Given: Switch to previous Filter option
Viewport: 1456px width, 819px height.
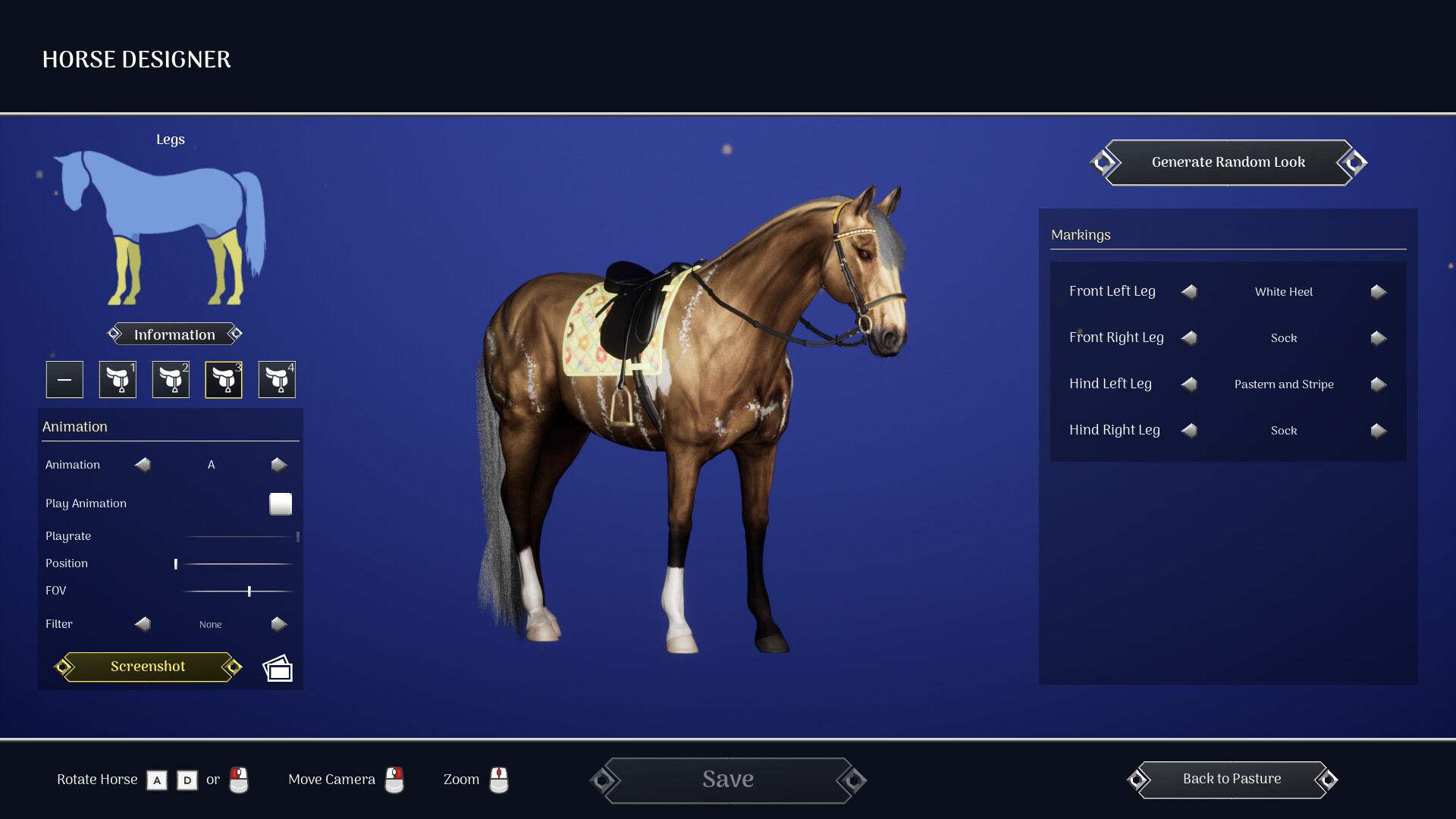Looking at the screenshot, I should (143, 624).
